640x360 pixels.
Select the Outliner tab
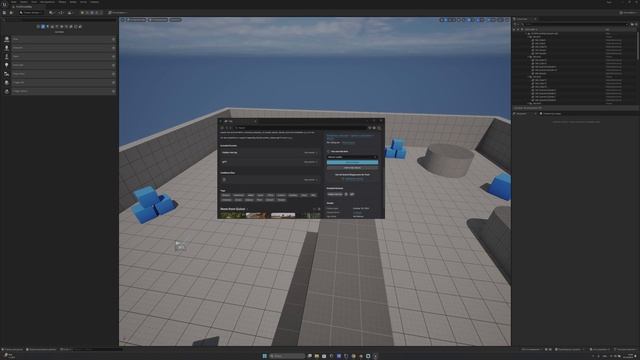[x=523, y=19]
